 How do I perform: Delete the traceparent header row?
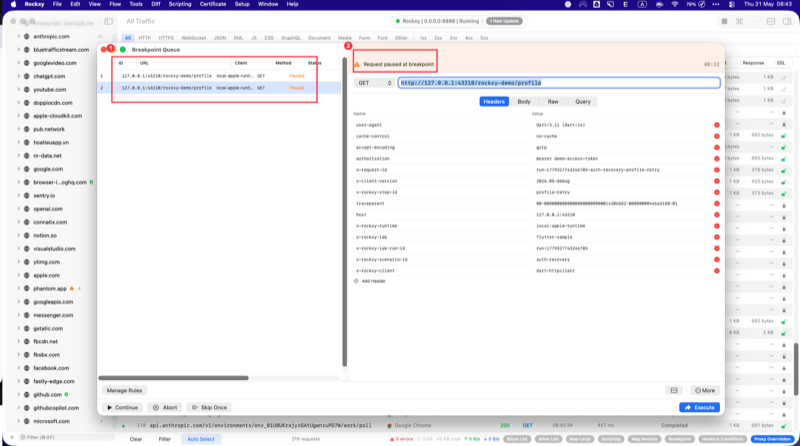(x=716, y=204)
